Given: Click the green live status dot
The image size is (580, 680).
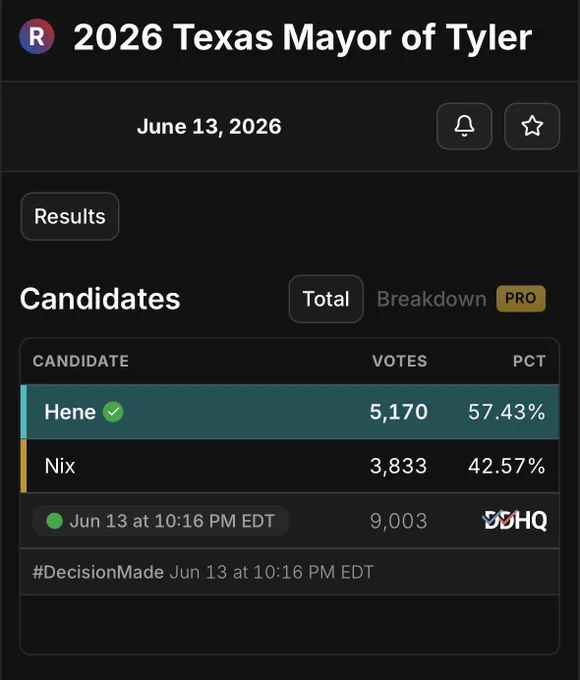Looking at the screenshot, I should [54, 520].
